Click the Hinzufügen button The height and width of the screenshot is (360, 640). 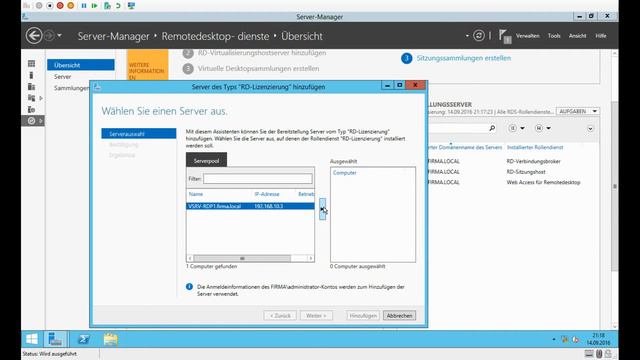pos(363,316)
